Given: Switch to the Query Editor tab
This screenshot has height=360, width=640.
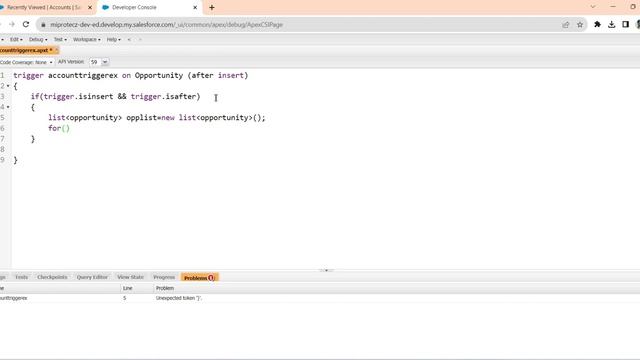Looking at the screenshot, I should (92, 277).
